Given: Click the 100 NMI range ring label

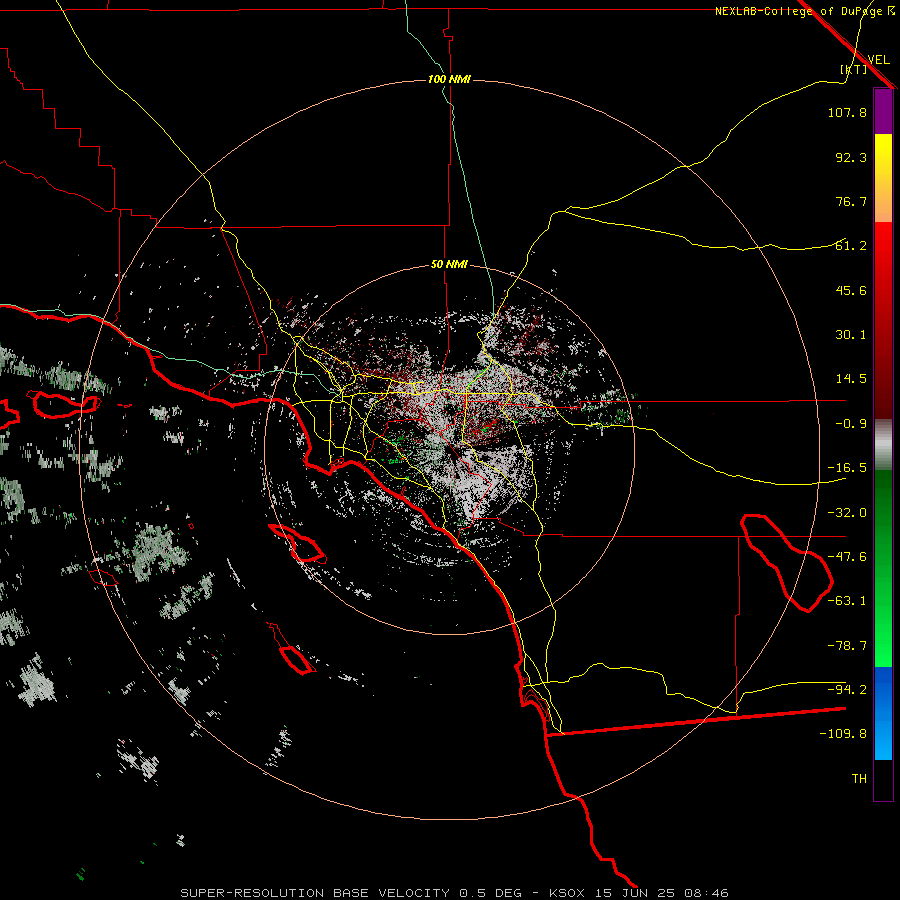Looking at the screenshot, I should (449, 79).
